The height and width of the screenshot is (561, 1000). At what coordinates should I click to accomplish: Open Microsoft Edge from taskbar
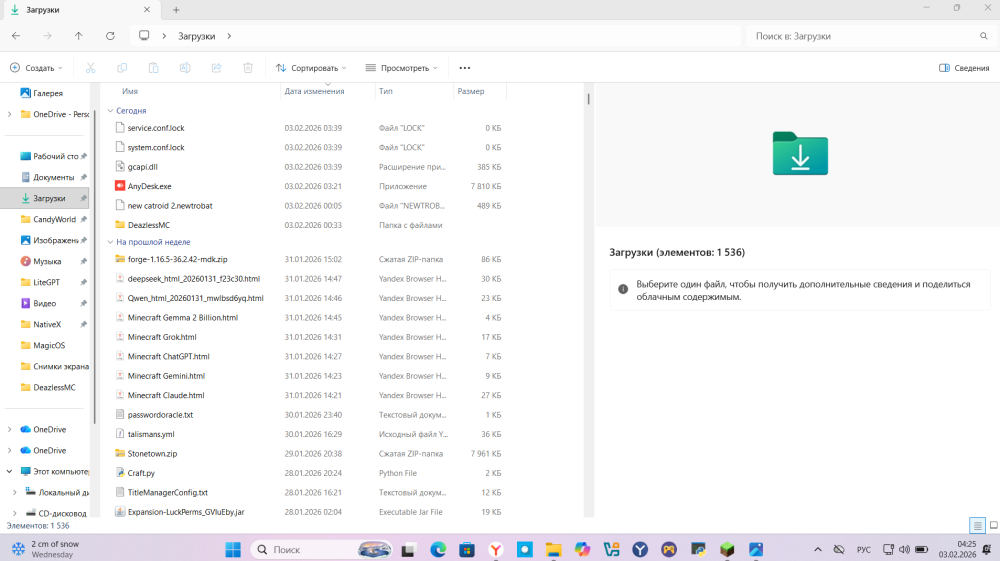(x=438, y=550)
